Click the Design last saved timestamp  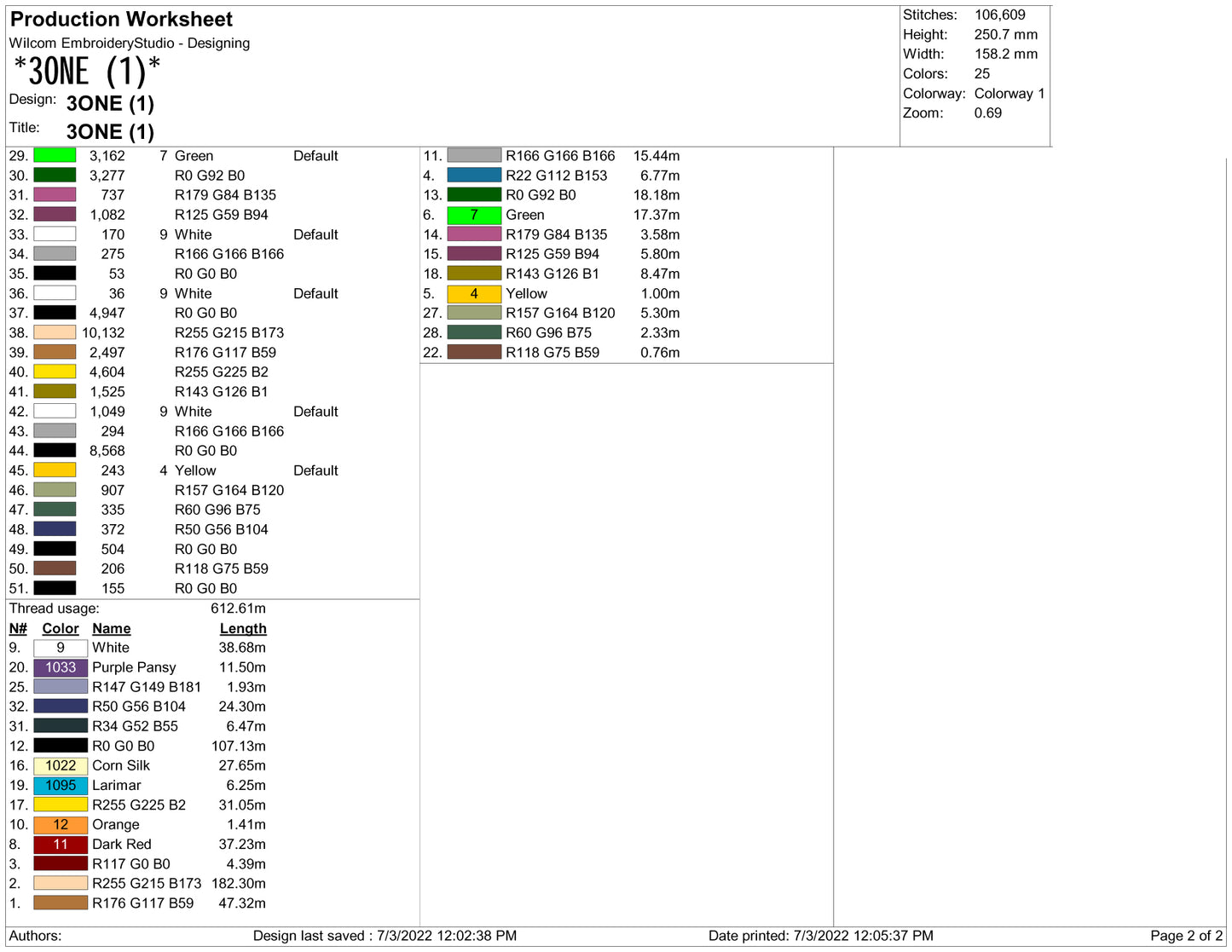(385, 936)
